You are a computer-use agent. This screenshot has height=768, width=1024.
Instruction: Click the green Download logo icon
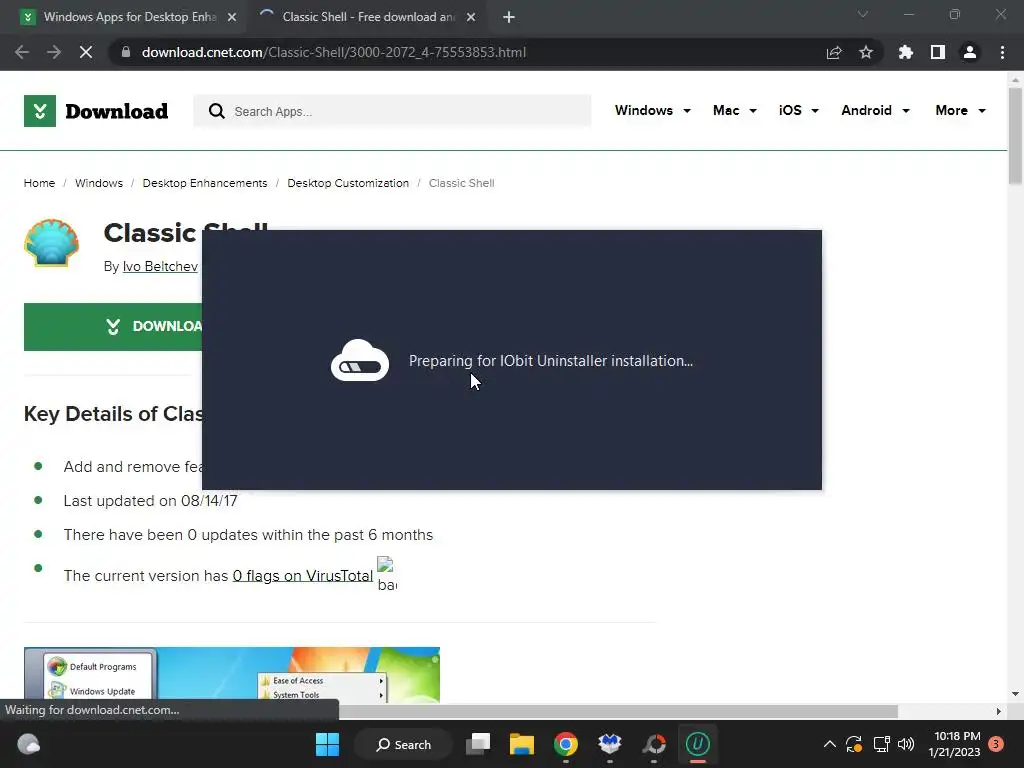tap(40, 111)
